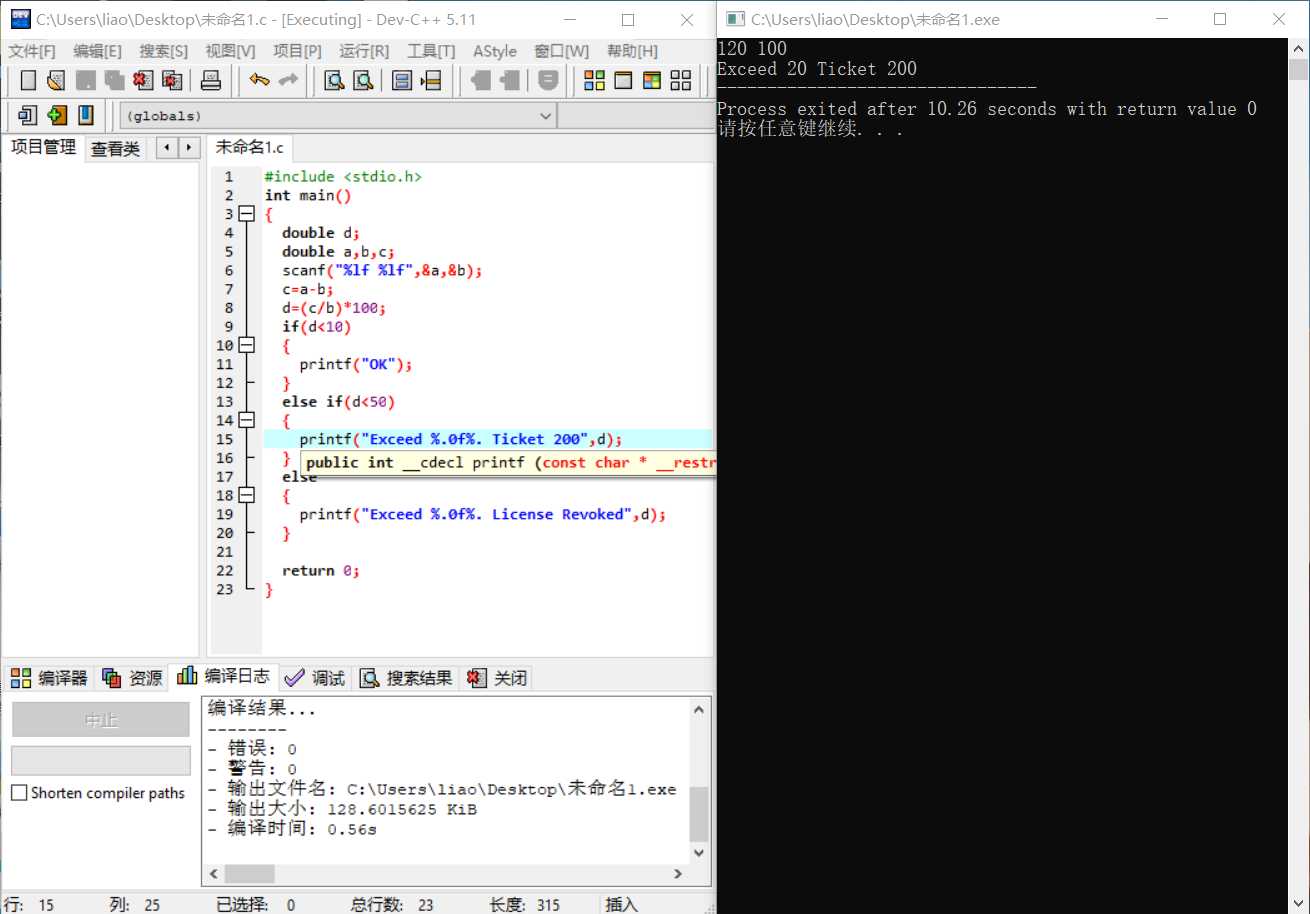This screenshot has height=914, width=1310.
Task: Click the Run window toolbar icon
Action: [x=623, y=80]
